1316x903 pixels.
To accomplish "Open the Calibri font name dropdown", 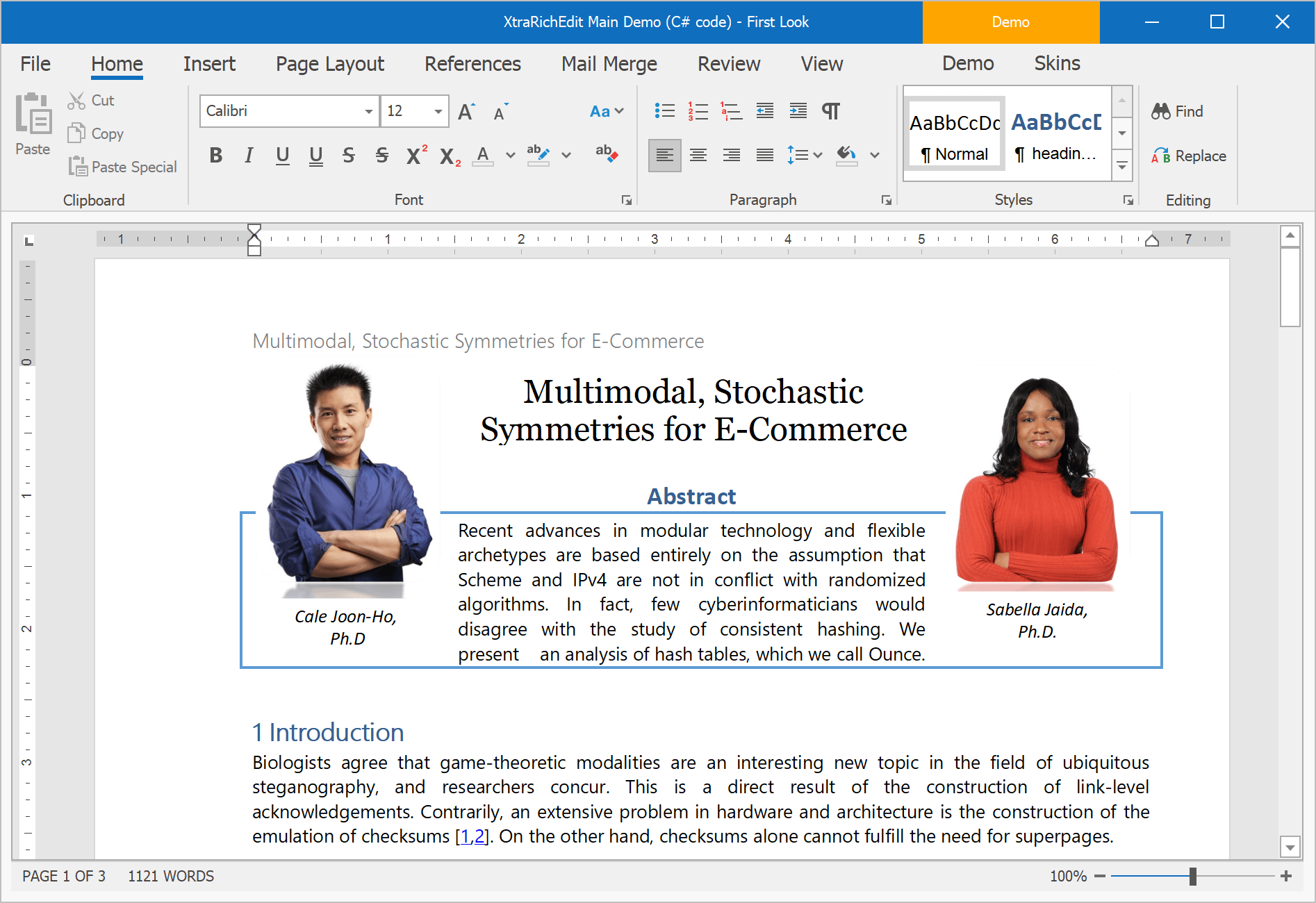I will pos(368,111).
